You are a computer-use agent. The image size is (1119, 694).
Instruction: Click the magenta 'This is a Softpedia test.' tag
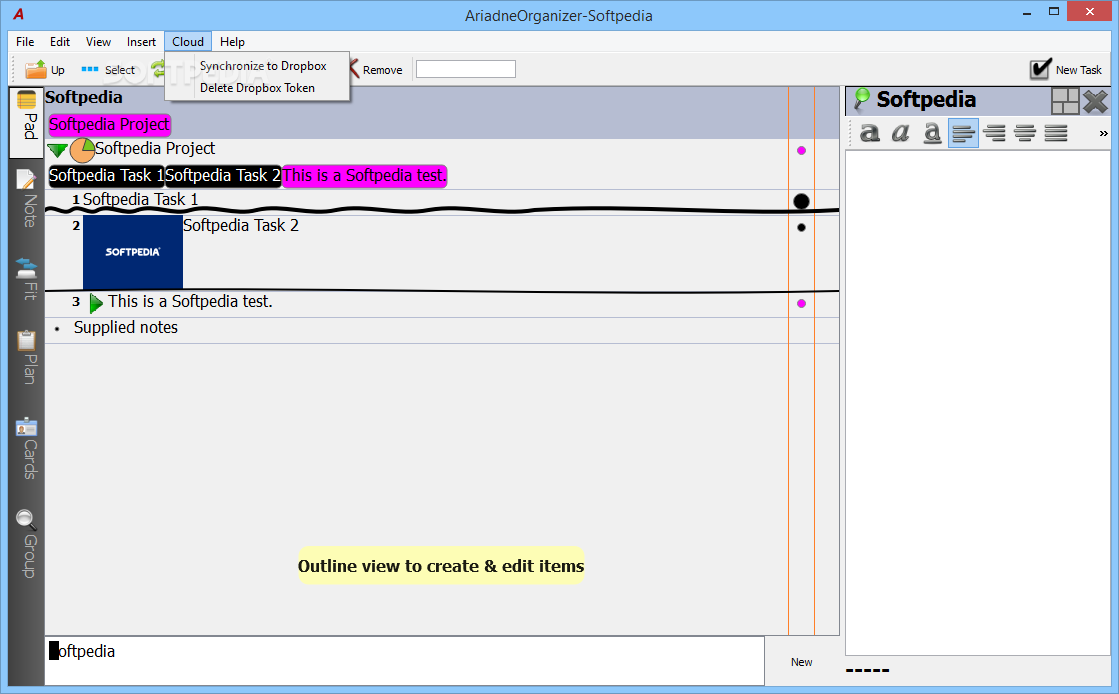(x=364, y=176)
